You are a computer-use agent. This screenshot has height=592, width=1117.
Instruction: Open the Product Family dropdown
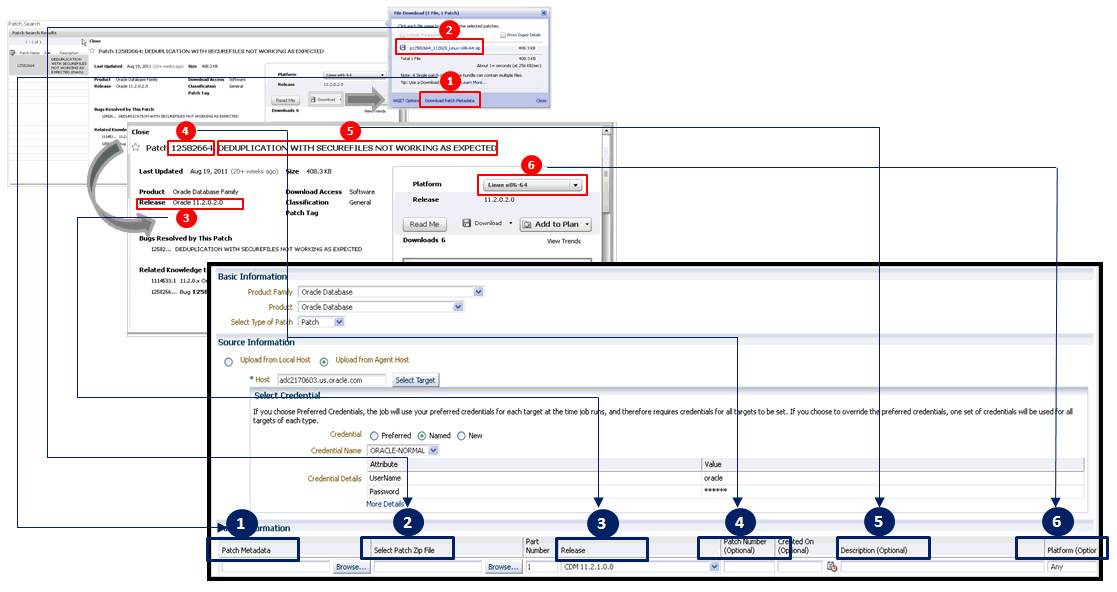390,291
